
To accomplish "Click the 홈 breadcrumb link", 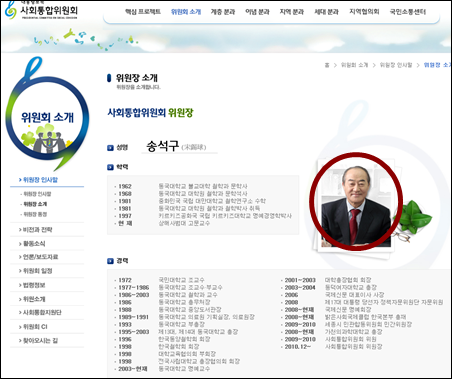I will [327, 65].
